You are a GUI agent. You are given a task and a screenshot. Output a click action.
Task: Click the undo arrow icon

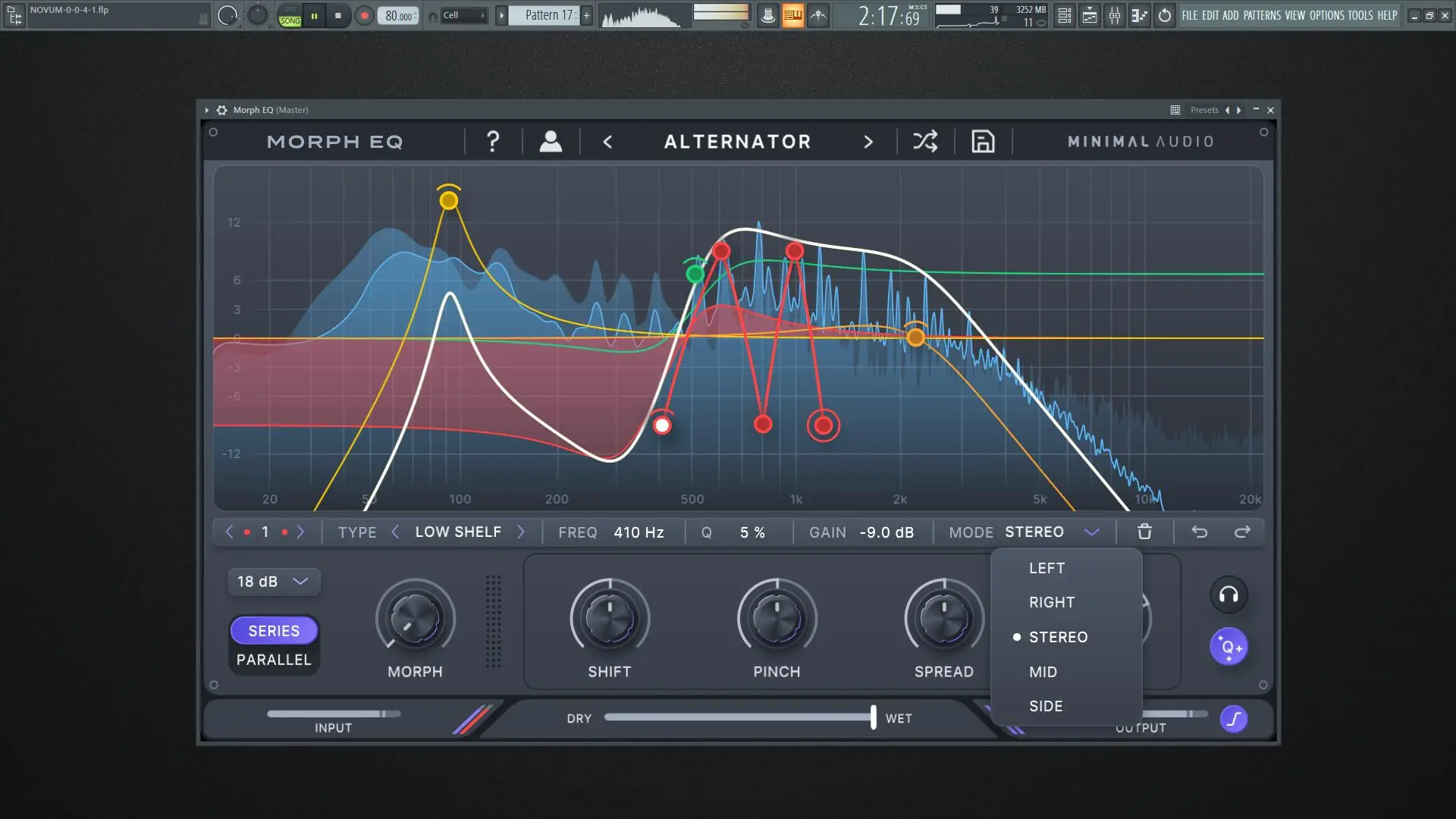pos(1200,532)
